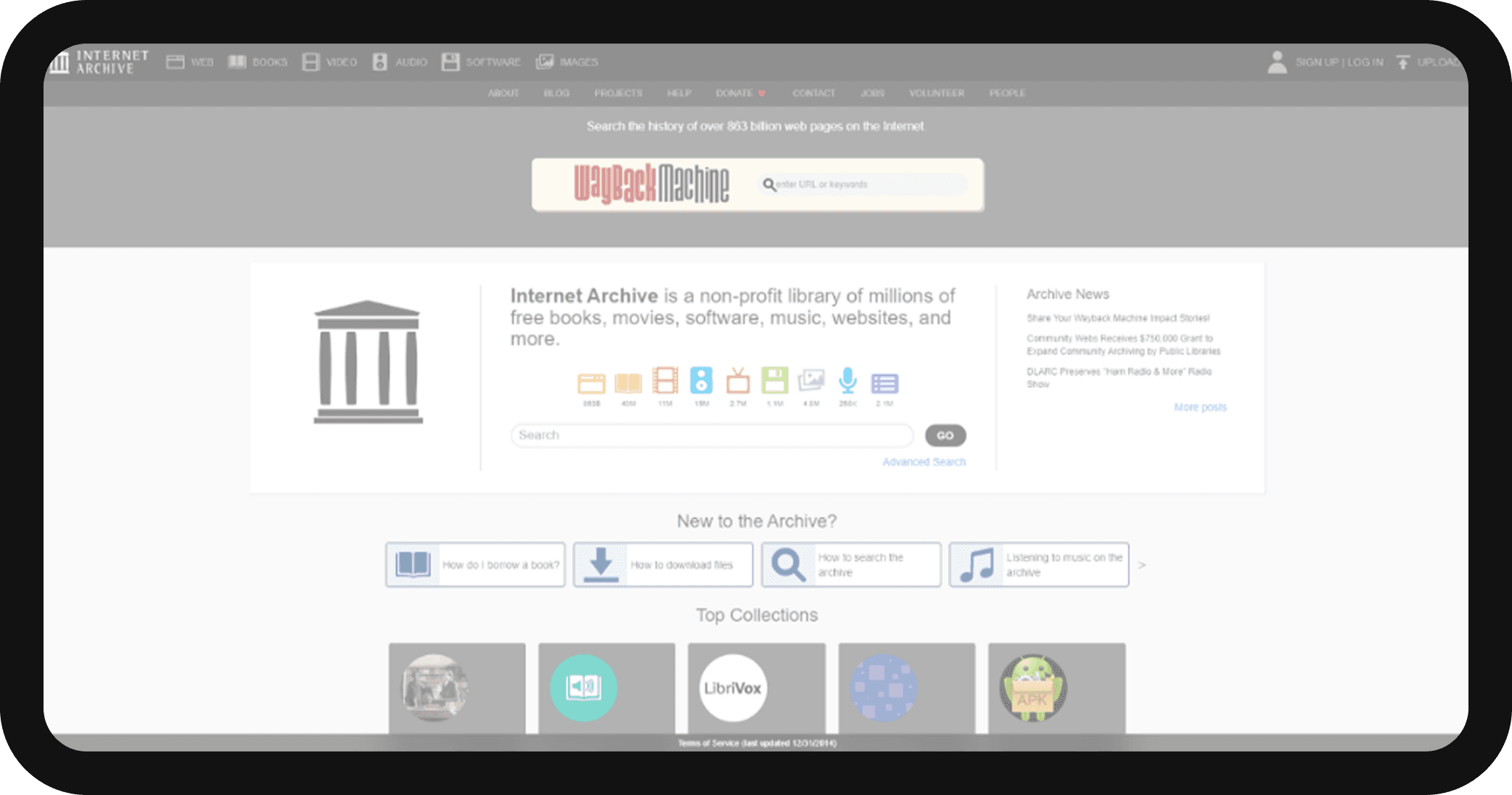The image size is (1512, 795).
Task: Open the People menu item
Action: [x=1007, y=94]
